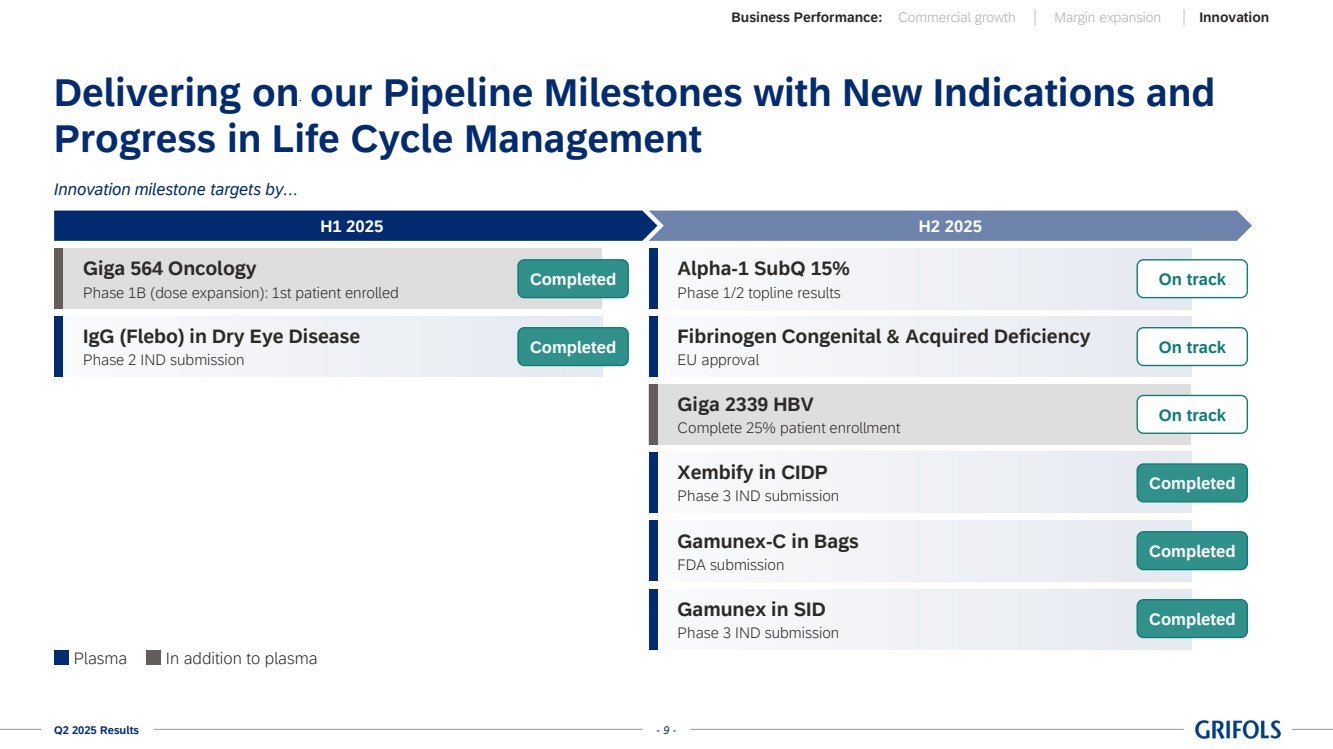
Task: Click the Gamunex-C in Bags milestone title
Action: click(x=767, y=541)
